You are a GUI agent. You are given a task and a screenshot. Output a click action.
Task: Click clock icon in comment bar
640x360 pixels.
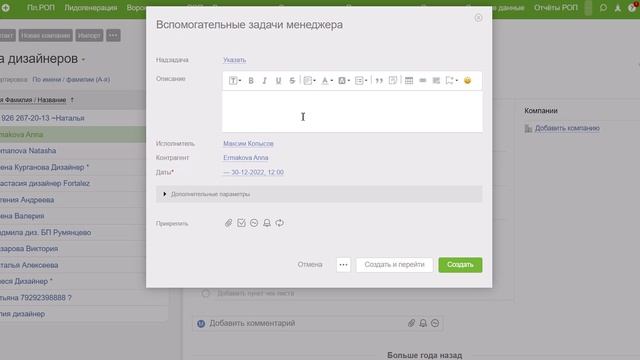point(435,323)
